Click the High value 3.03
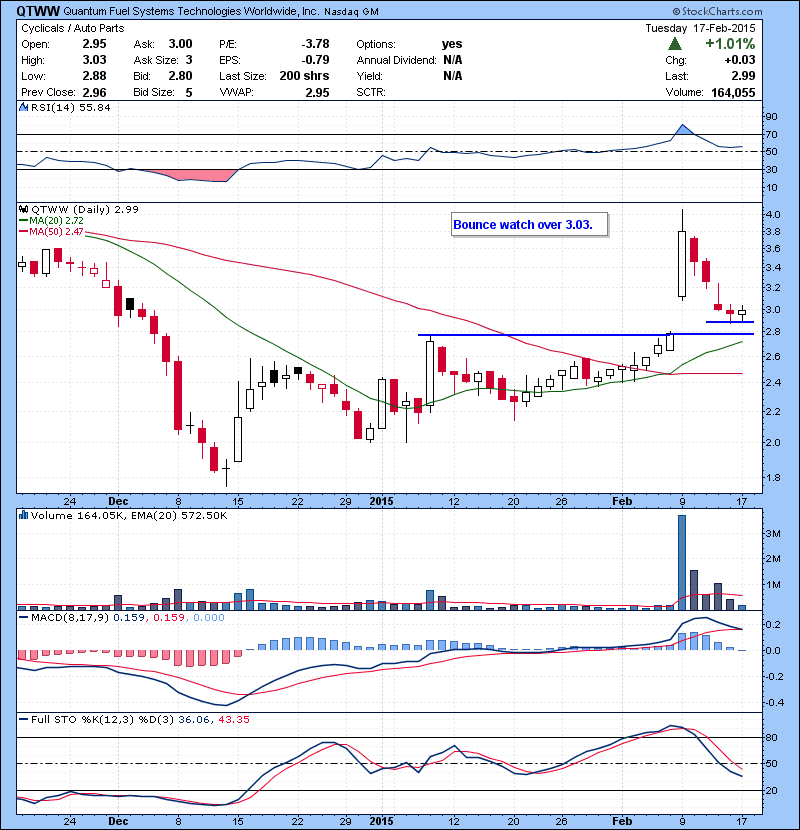 94,60
